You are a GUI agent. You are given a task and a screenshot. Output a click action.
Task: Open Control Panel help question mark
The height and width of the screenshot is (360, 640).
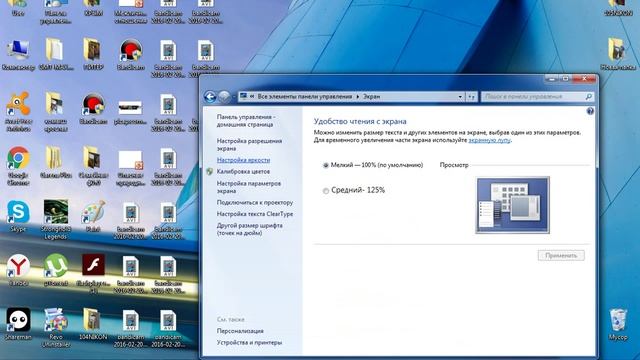point(590,111)
